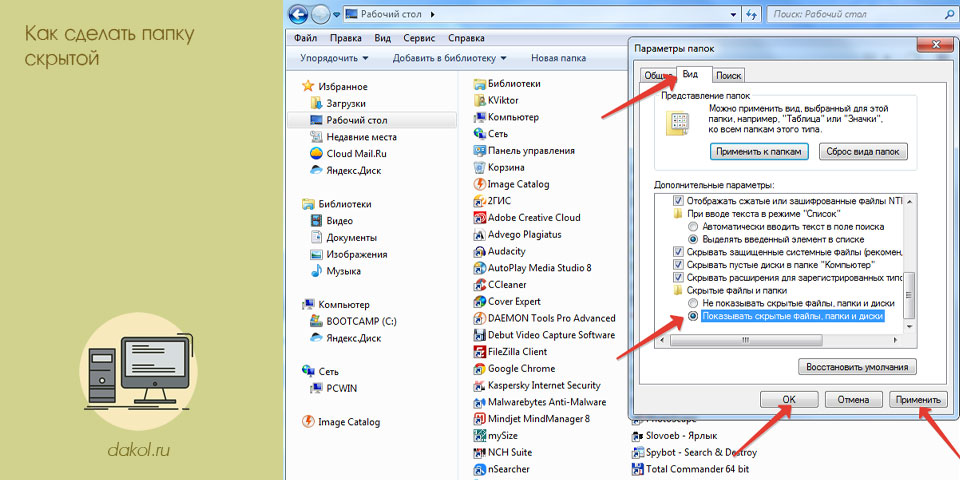
Task: Select the Google Chrome shortcut icon
Action: [479, 369]
